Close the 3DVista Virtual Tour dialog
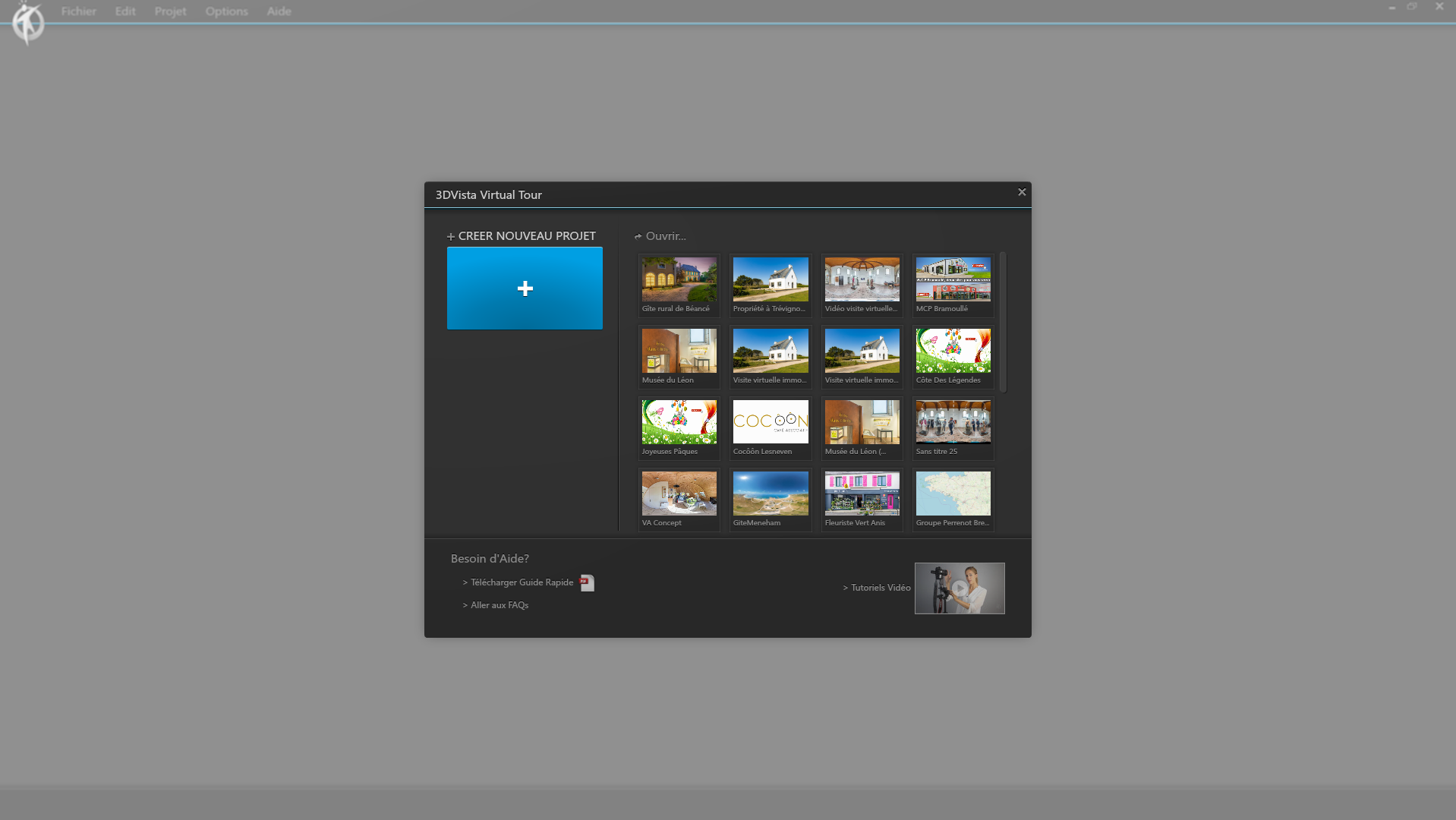This screenshot has width=1456, height=820. (1022, 192)
